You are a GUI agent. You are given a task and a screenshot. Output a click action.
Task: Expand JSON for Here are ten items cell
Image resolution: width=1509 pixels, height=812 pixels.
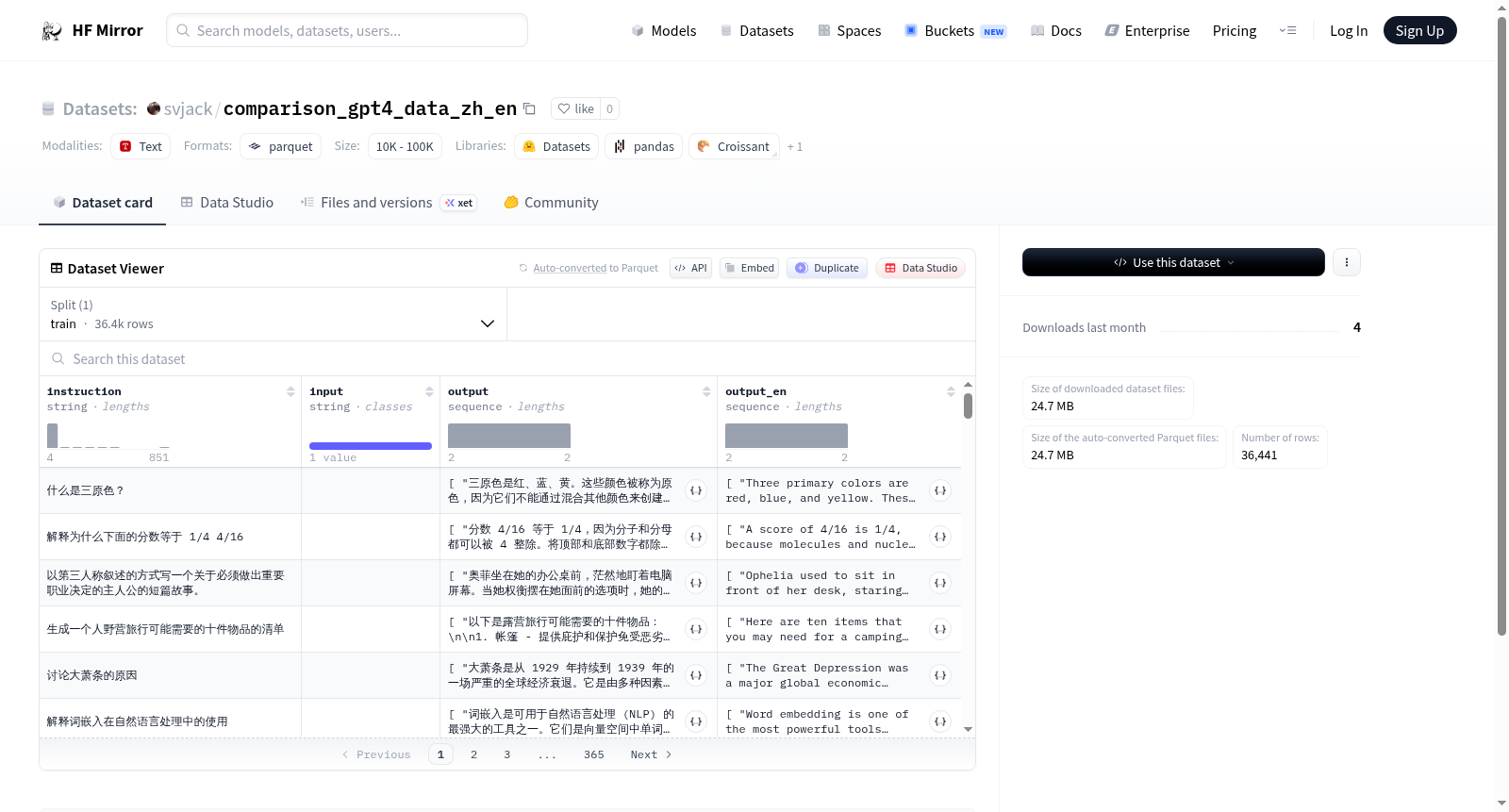point(940,629)
